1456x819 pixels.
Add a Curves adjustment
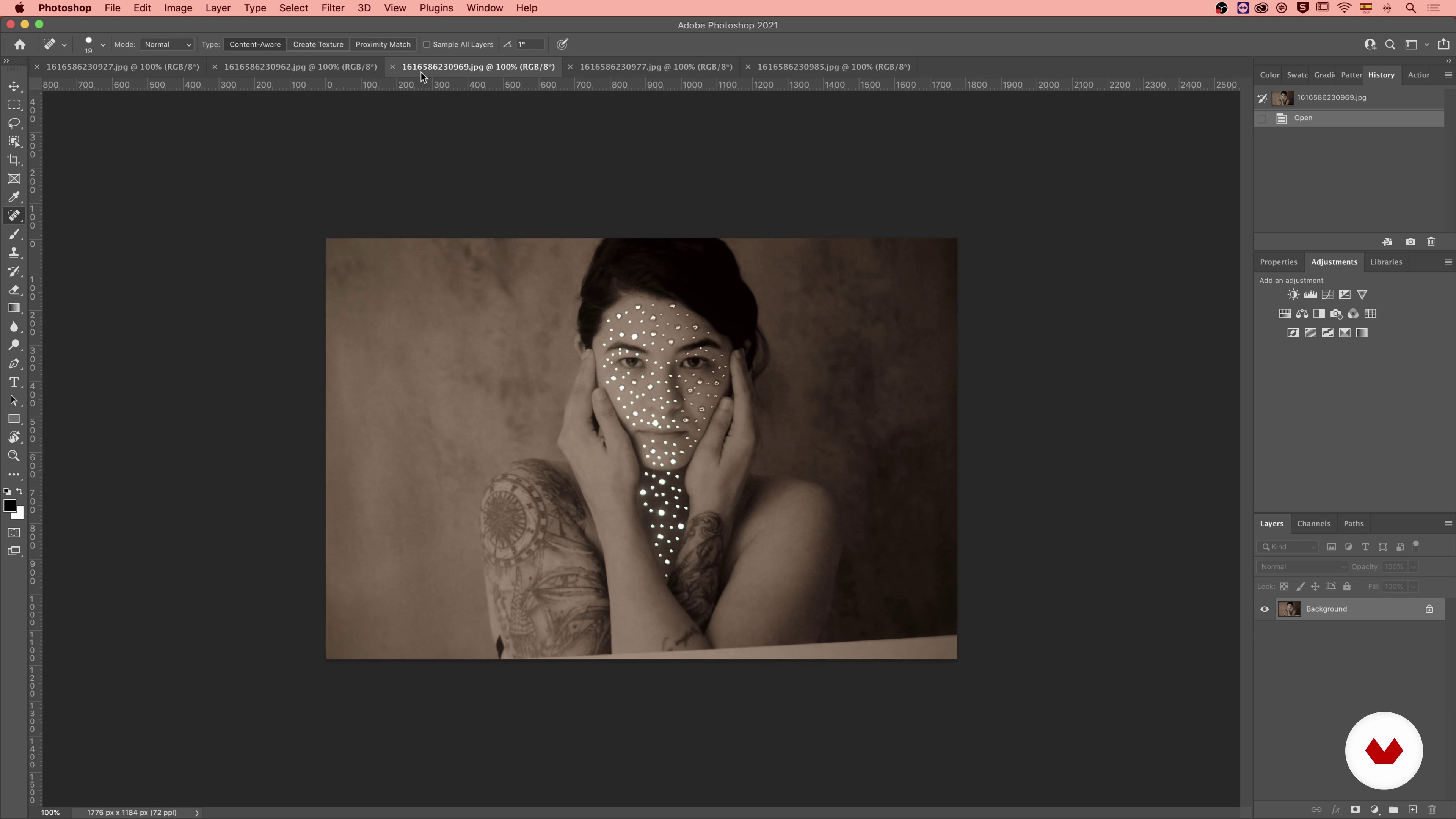(1327, 295)
